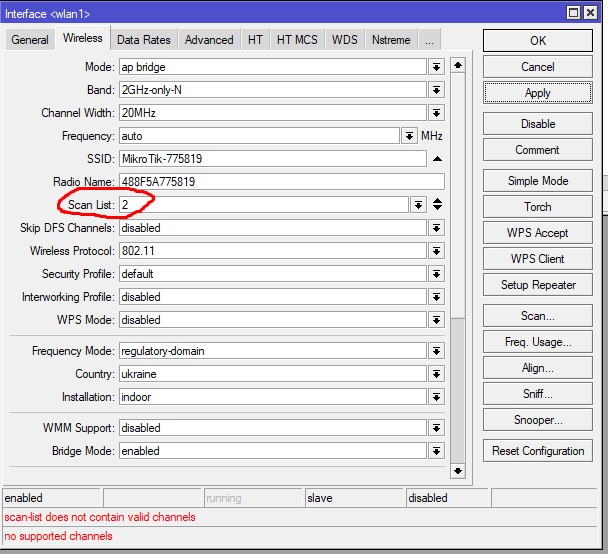
Task: Expand the Installation dropdown
Action: click(436, 397)
